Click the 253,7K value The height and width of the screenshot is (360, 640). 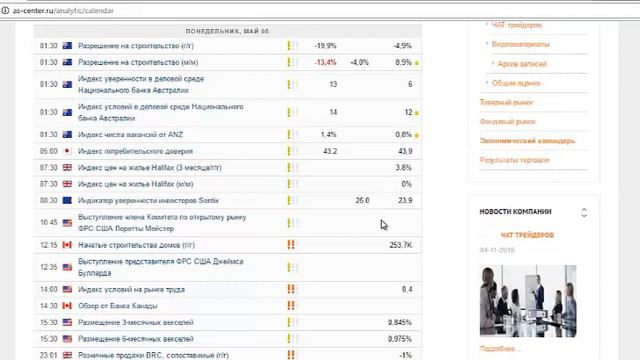pyautogui.click(x=400, y=245)
